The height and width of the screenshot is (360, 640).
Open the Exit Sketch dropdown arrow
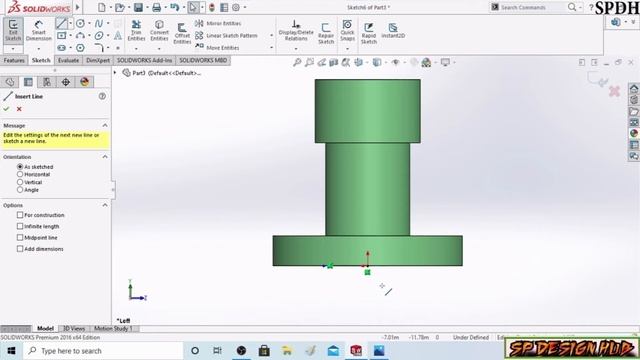point(13,49)
